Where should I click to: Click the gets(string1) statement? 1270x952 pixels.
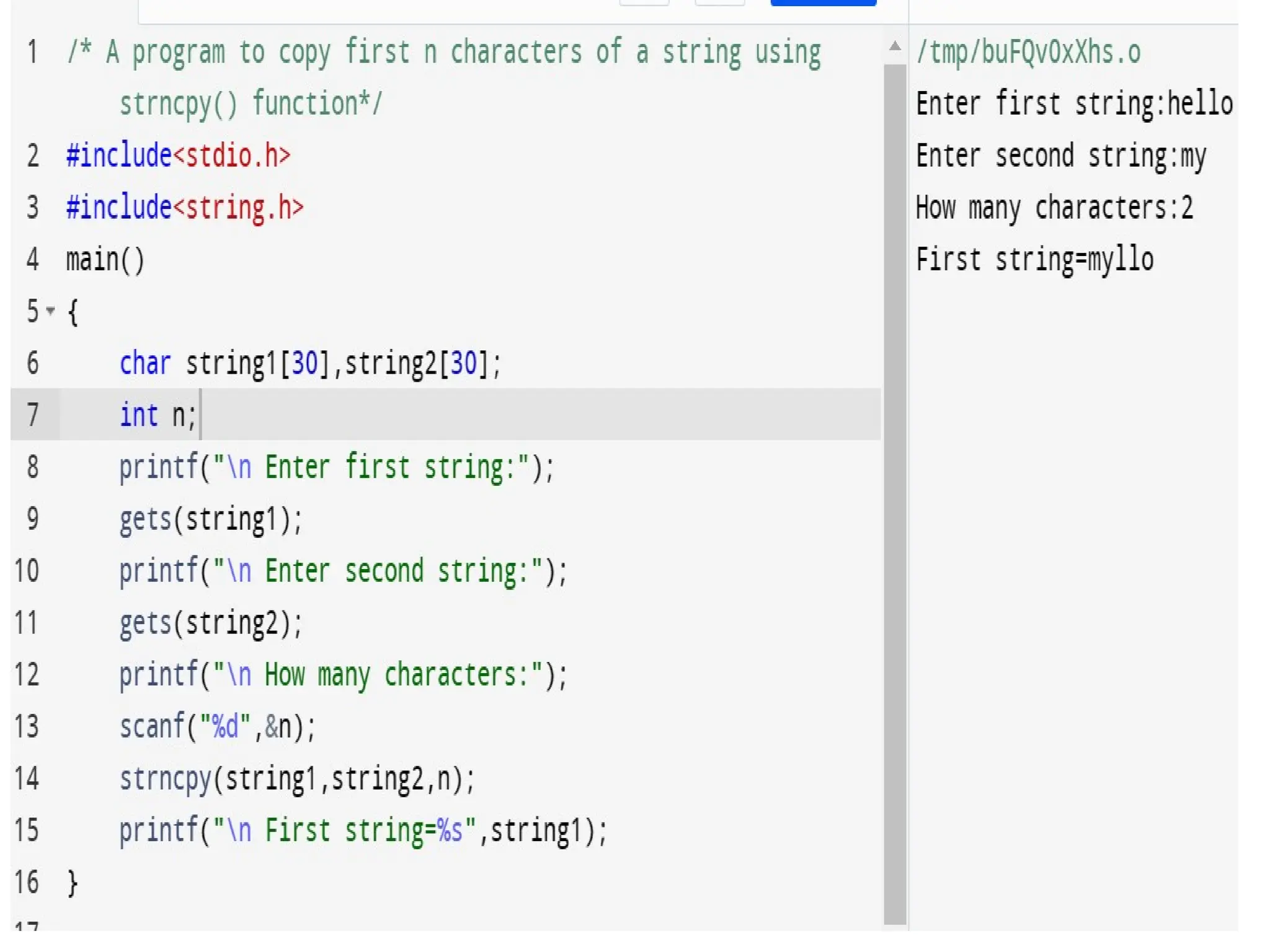point(210,519)
